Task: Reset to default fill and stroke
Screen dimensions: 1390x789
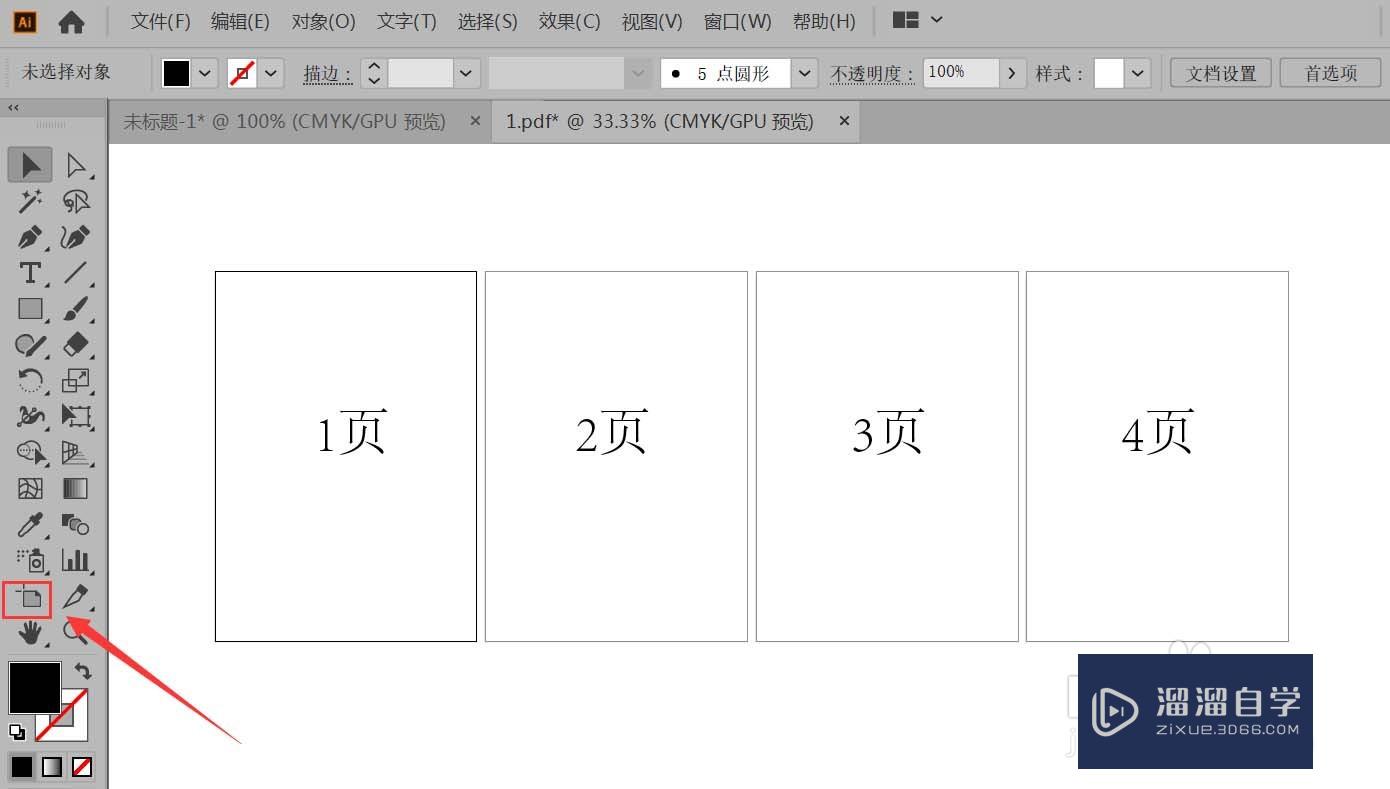Action: pyautogui.click(x=17, y=732)
